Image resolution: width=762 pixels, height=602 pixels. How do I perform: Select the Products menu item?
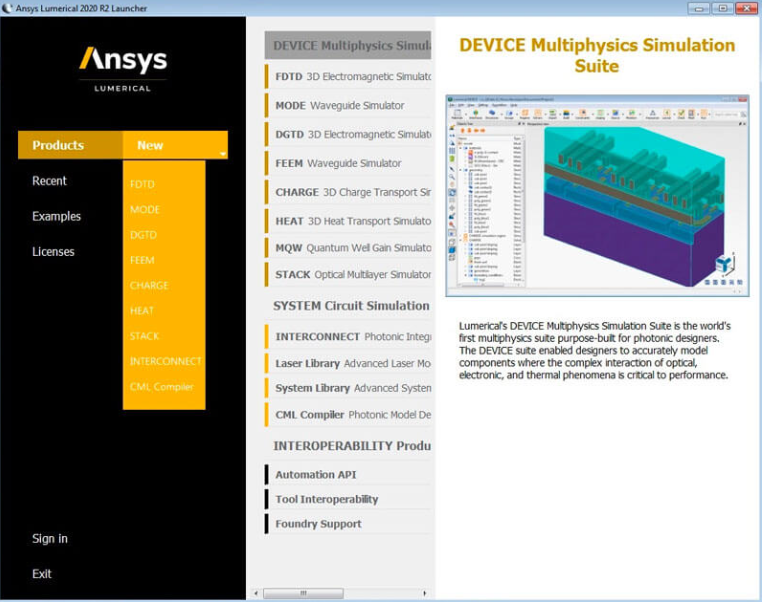tap(70, 145)
